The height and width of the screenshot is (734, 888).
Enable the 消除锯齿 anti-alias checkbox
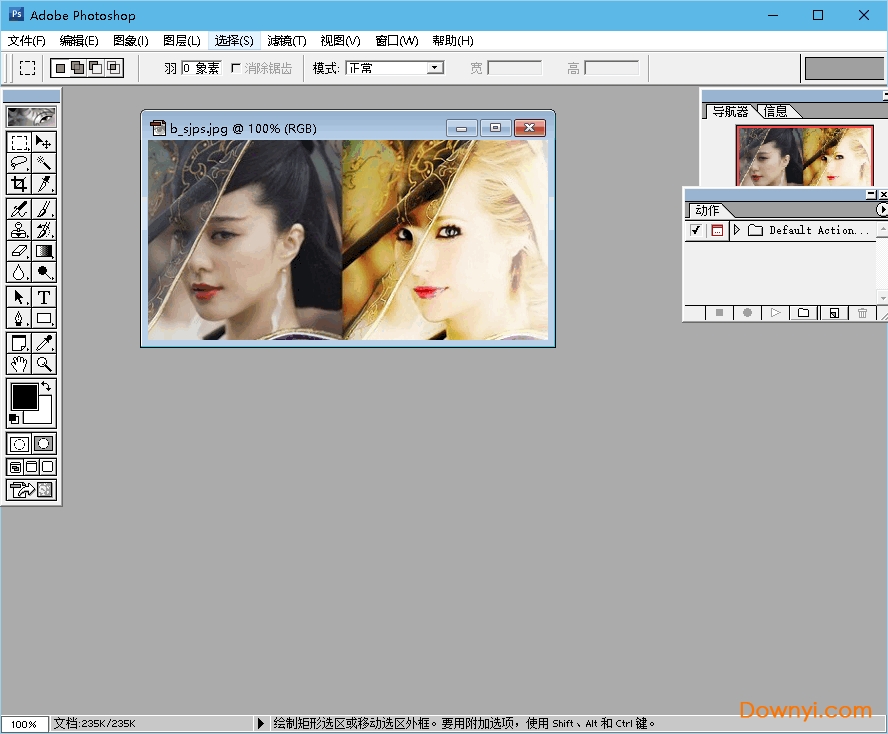pos(235,68)
